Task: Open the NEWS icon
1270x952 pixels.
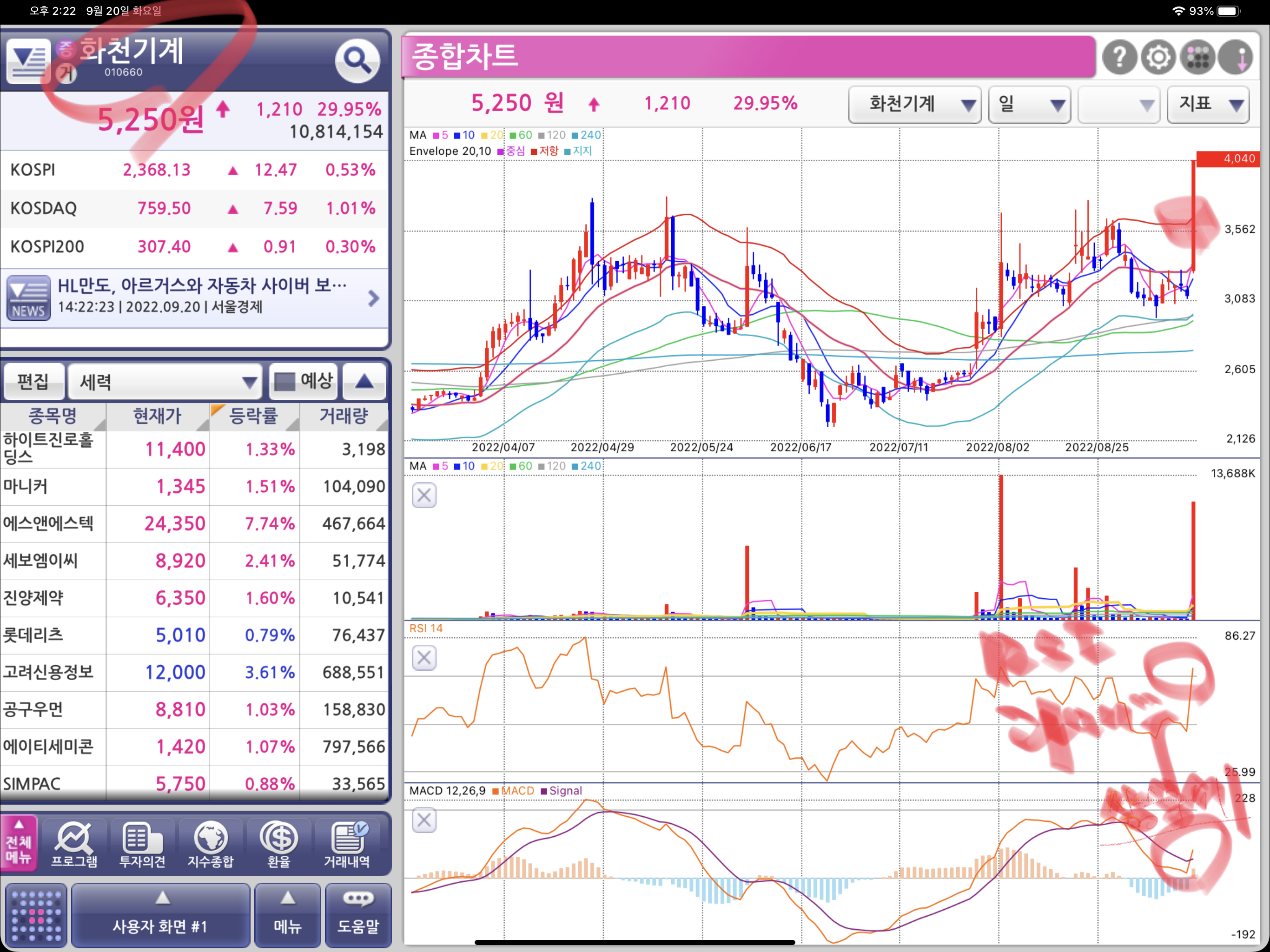Action: pyautogui.click(x=28, y=298)
